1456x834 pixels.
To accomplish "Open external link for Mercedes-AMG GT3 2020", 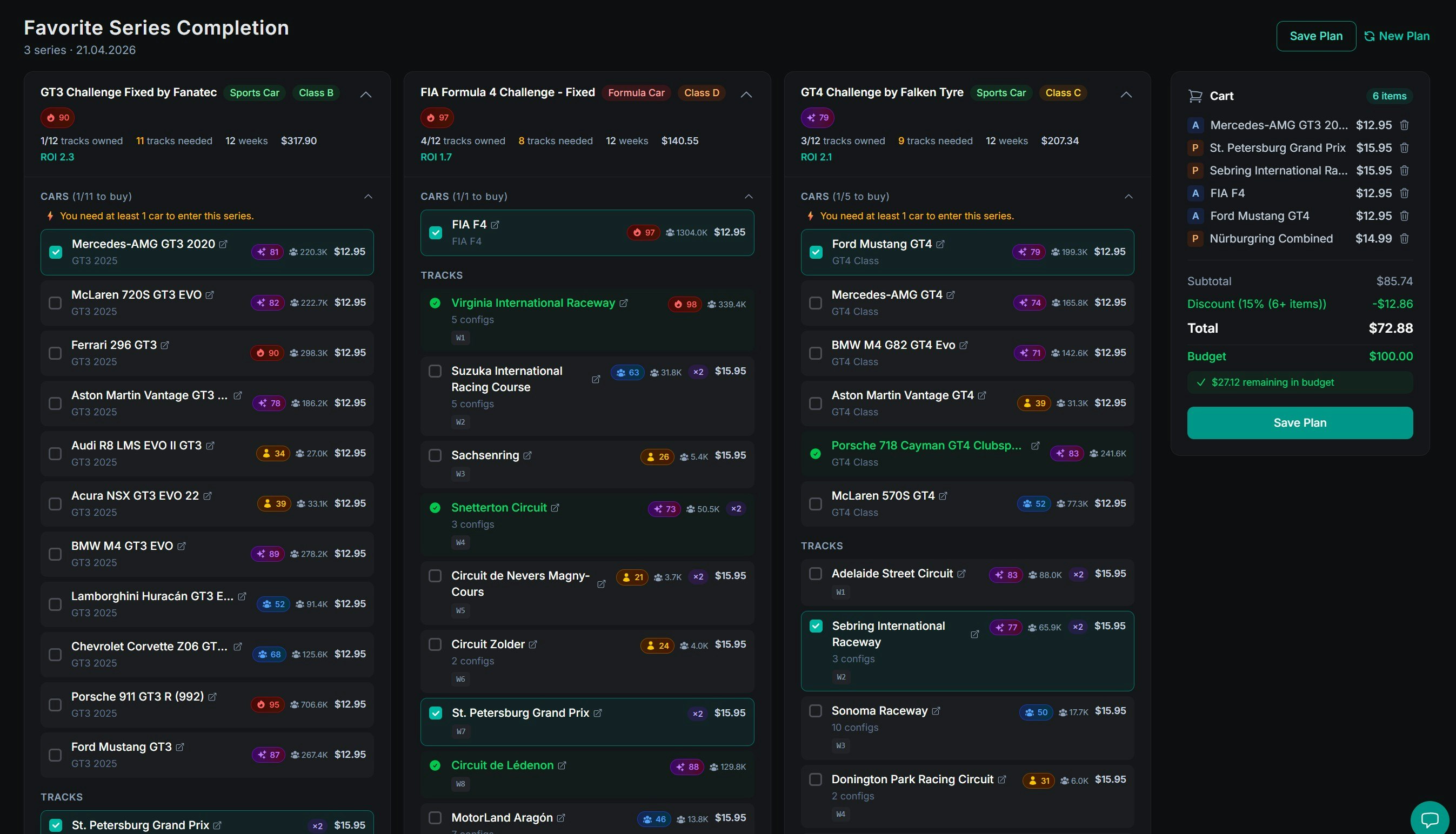I will [x=223, y=244].
